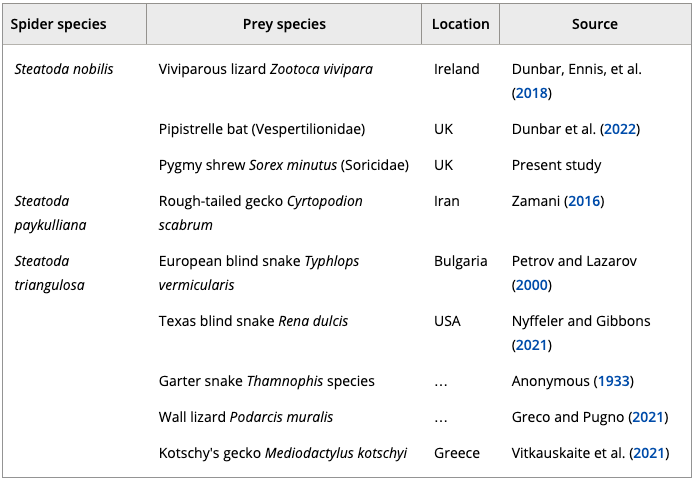Screen dimensions: 695x480
Task: Select the Location column header
Action: [x=461, y=24]
